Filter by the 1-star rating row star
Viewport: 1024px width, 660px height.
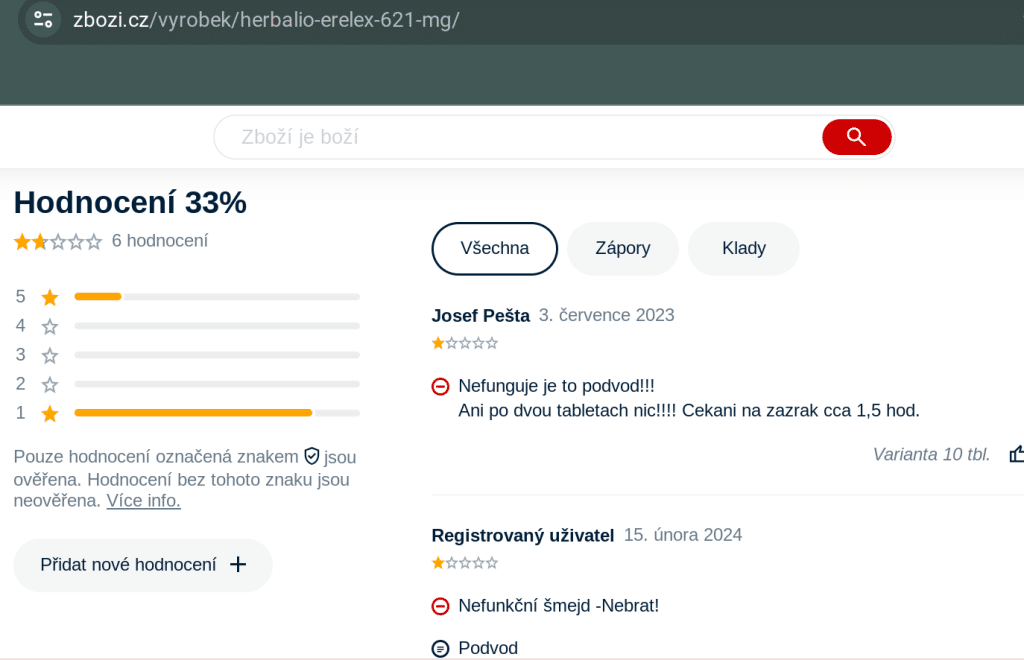(50, 414)
